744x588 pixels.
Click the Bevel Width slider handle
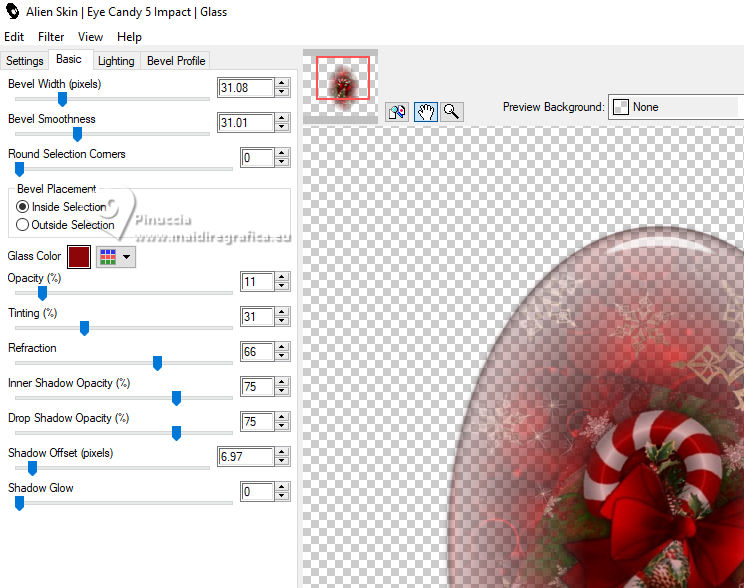(62, 99)
